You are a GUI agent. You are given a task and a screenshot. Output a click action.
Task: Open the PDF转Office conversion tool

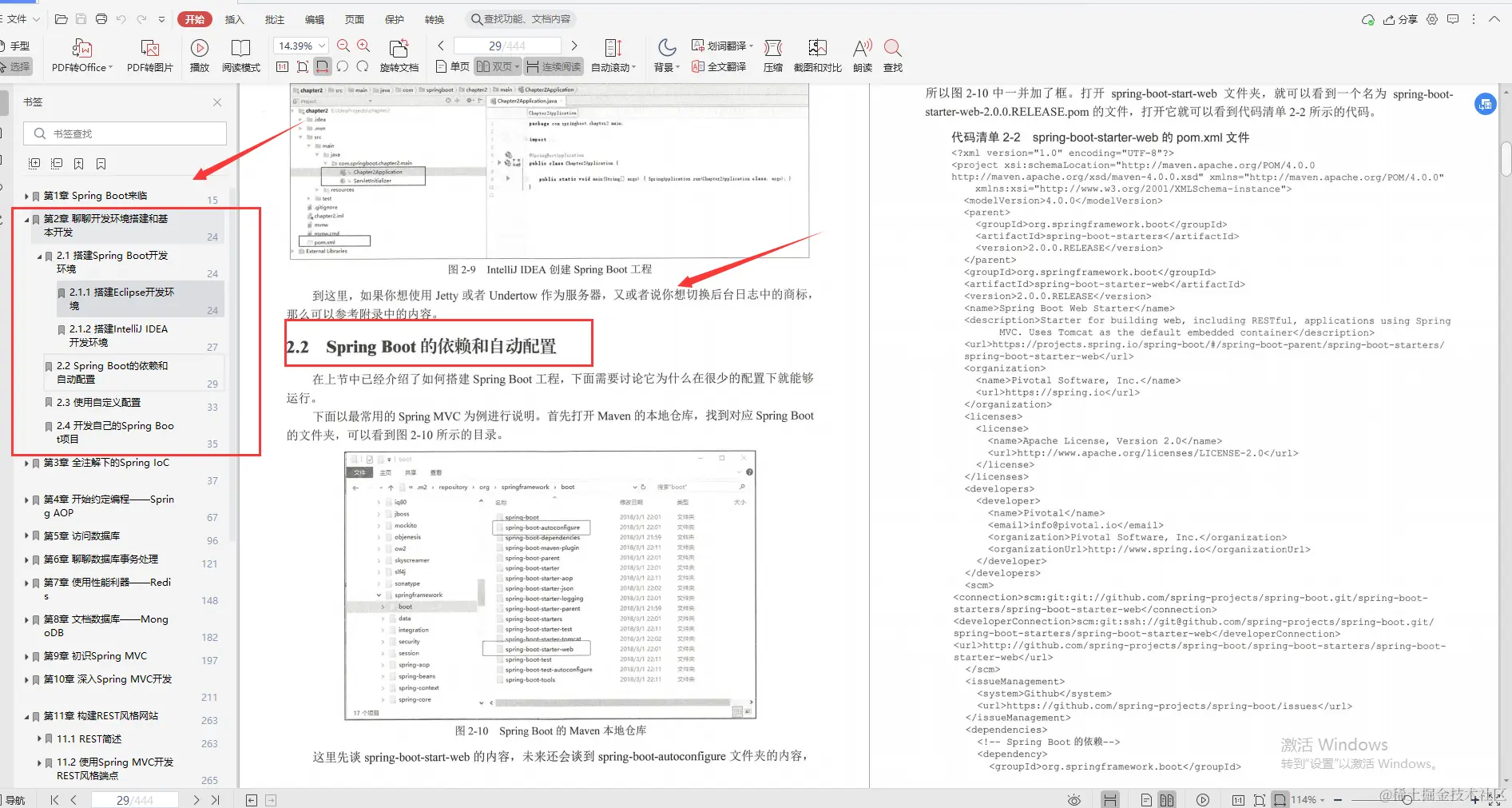(x=80, y=54)
